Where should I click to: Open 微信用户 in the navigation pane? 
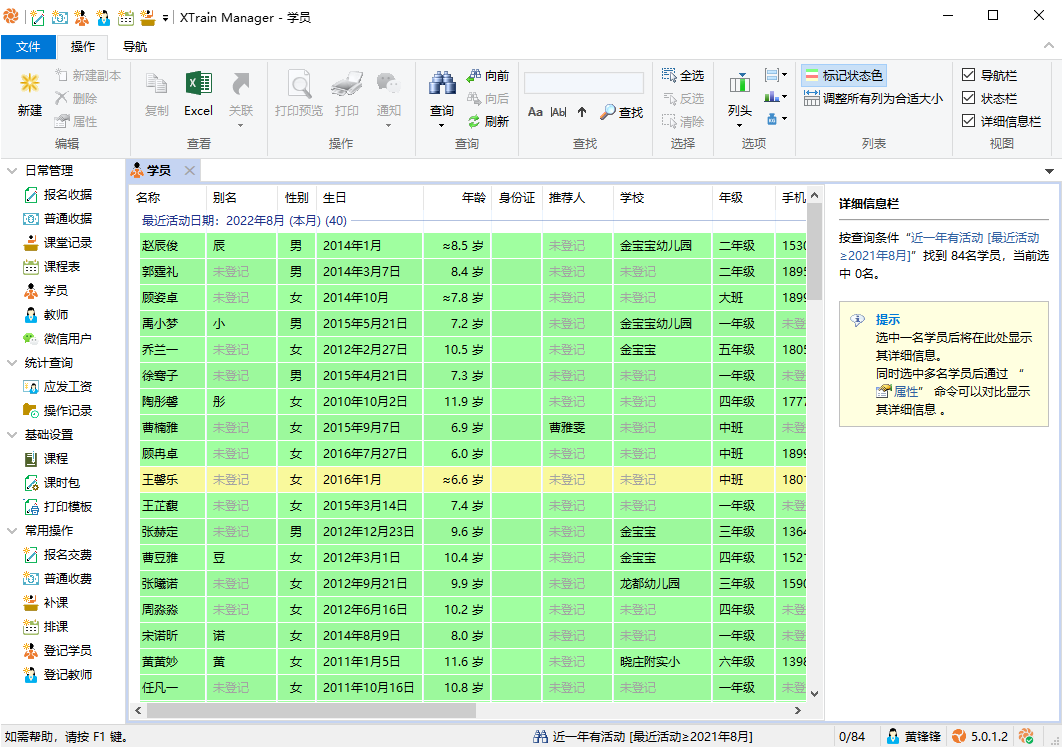[58, 338]
